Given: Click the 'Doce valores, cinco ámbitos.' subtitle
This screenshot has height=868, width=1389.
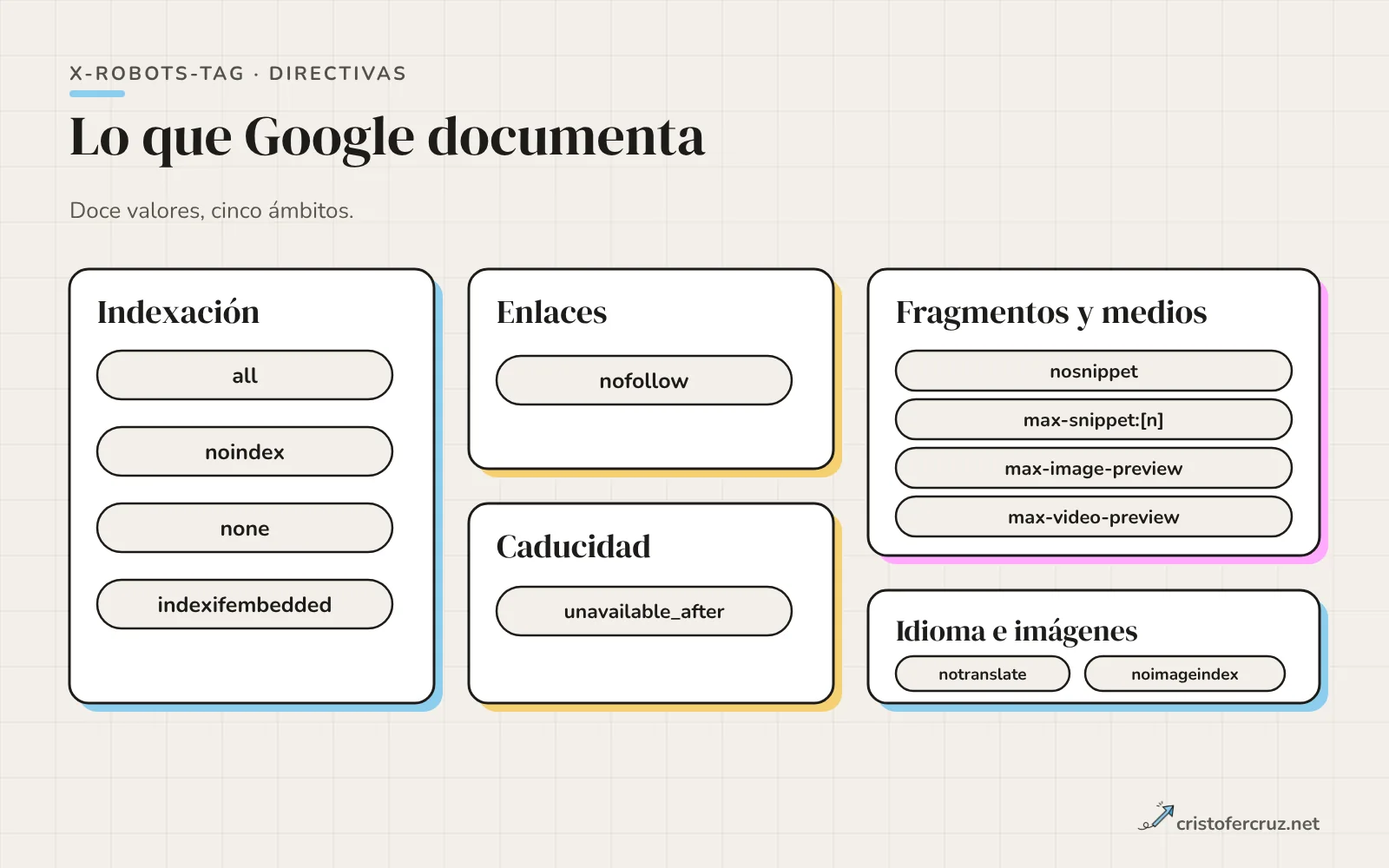Looking at the screenshot, I should [212, 211].
